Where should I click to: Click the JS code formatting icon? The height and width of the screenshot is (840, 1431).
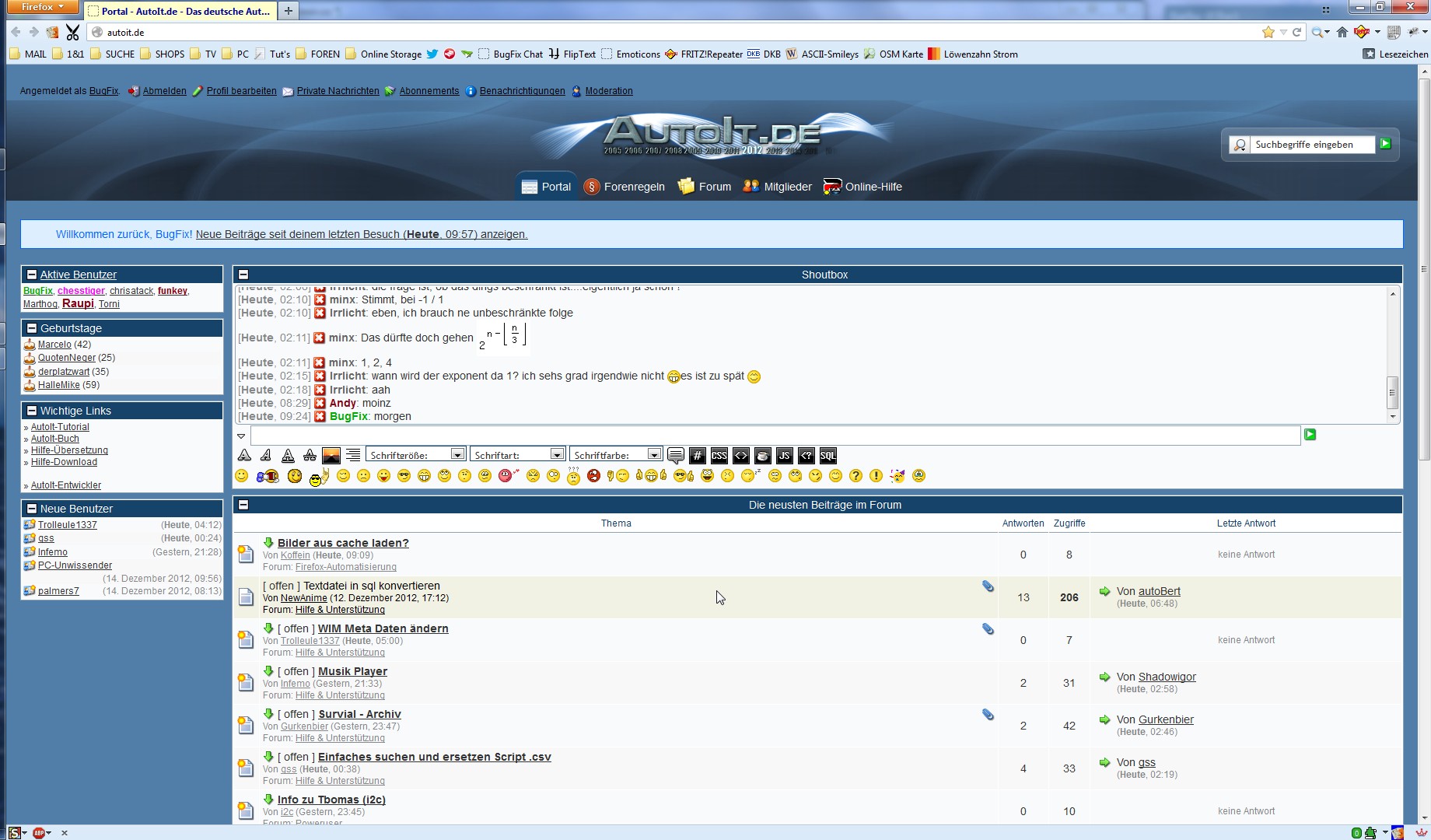(x=784, y=456)
